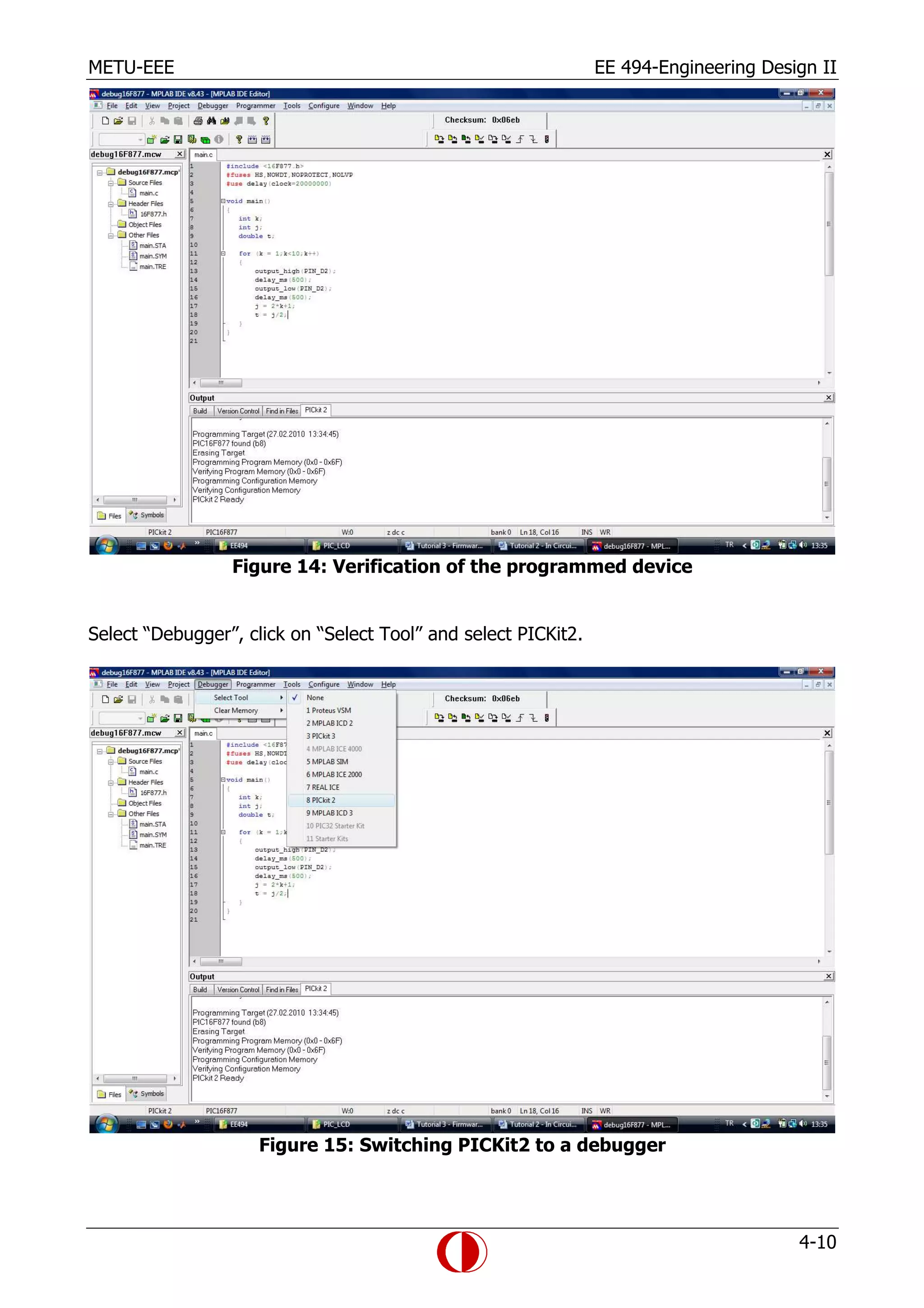Open Debugger menu in Figure 14 window
Viewport: 924px width, 1308px height.
point(213,106)
